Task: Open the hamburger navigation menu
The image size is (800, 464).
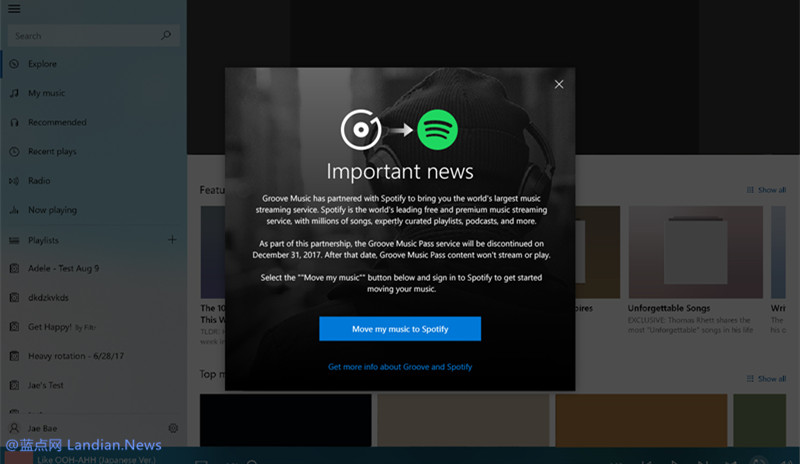Action: click(14, 9)
